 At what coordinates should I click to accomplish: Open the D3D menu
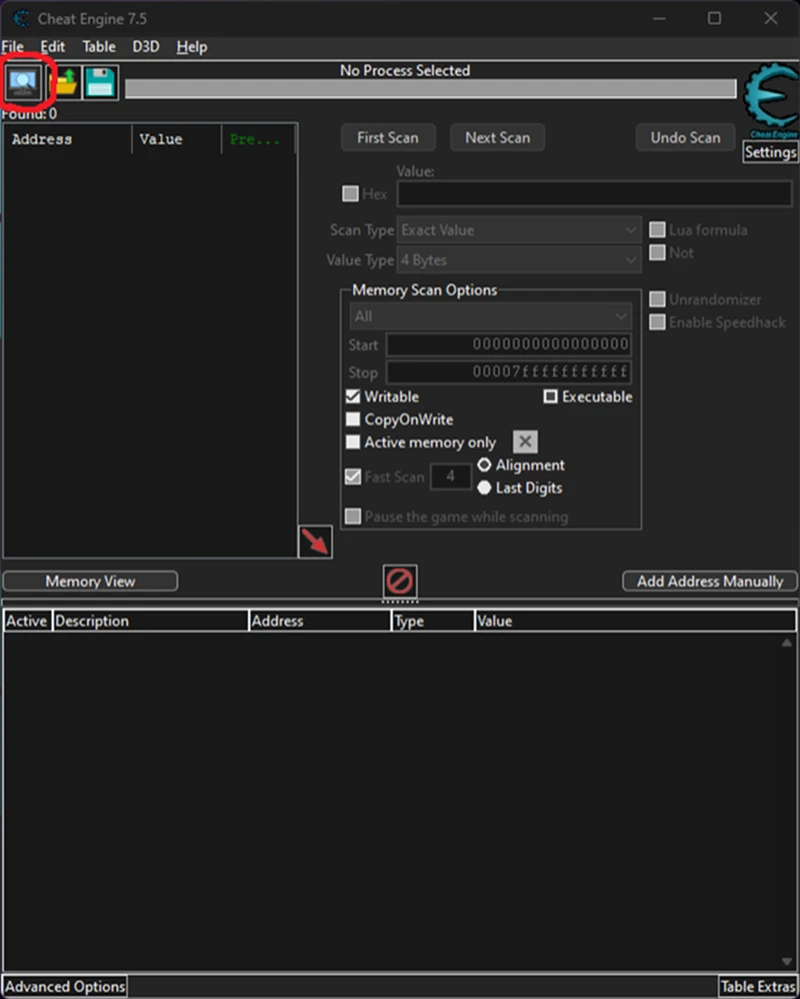[146, 47]
